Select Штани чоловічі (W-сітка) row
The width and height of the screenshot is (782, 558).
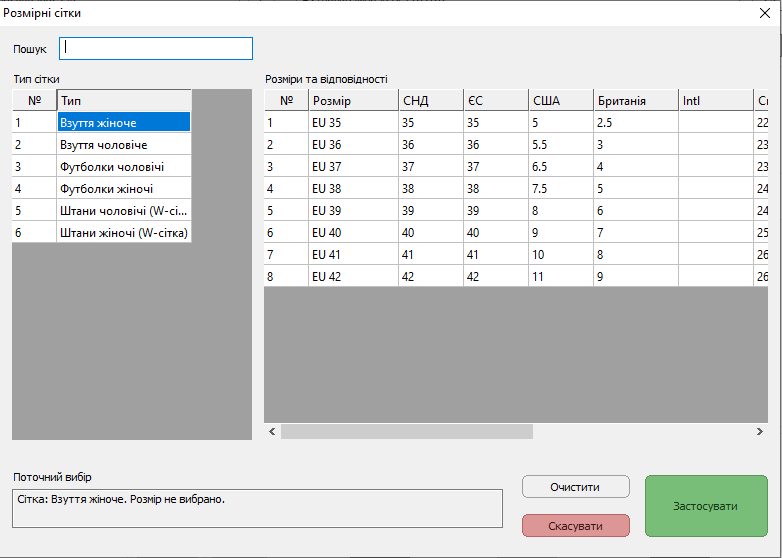pos(123,210)
